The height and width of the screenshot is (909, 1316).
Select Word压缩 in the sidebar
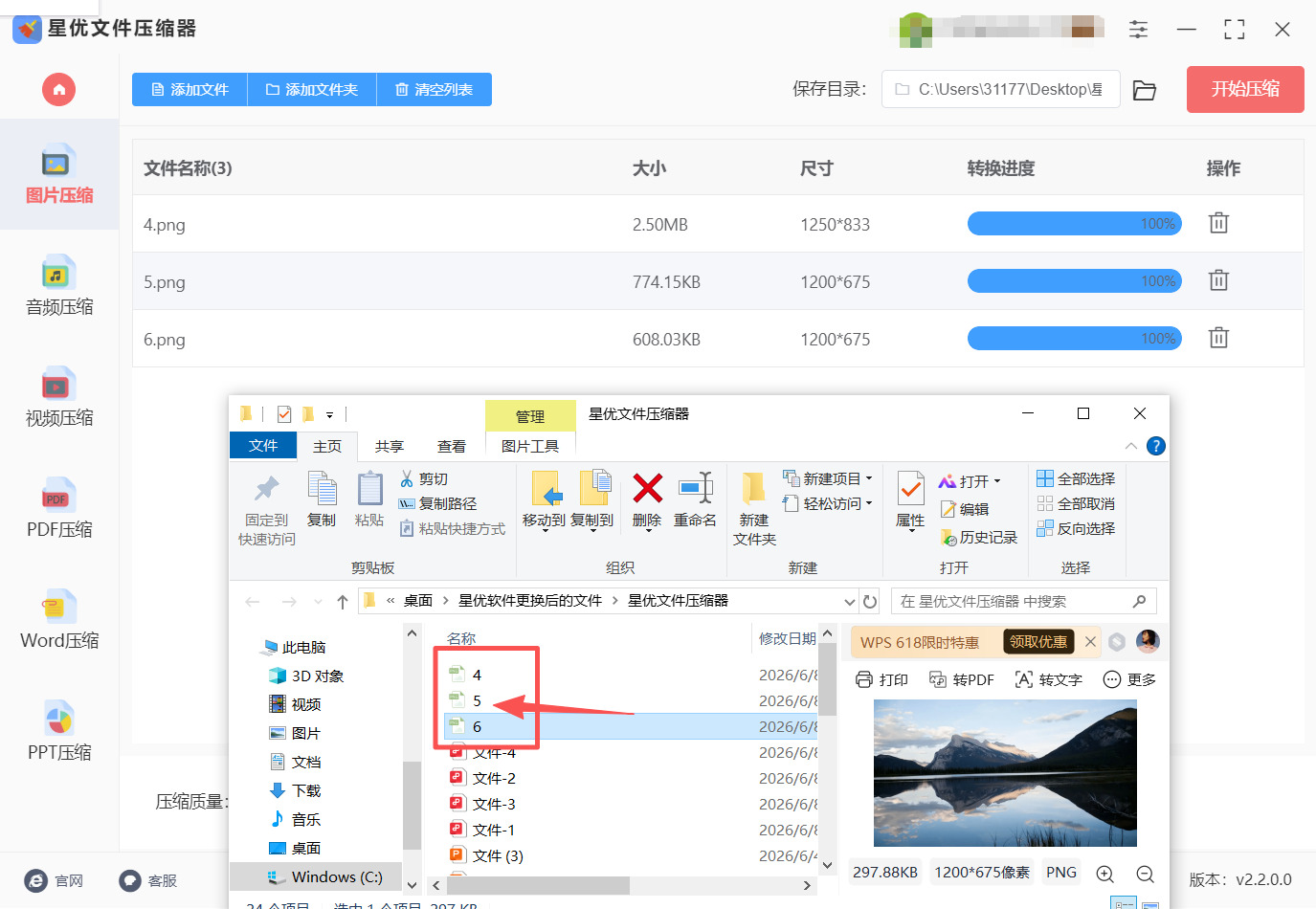[x=59, y=620]
